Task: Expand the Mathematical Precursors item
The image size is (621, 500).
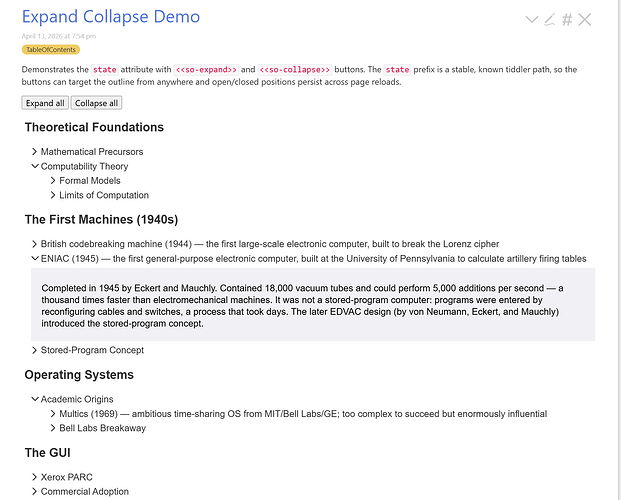Action: [35, 152]
